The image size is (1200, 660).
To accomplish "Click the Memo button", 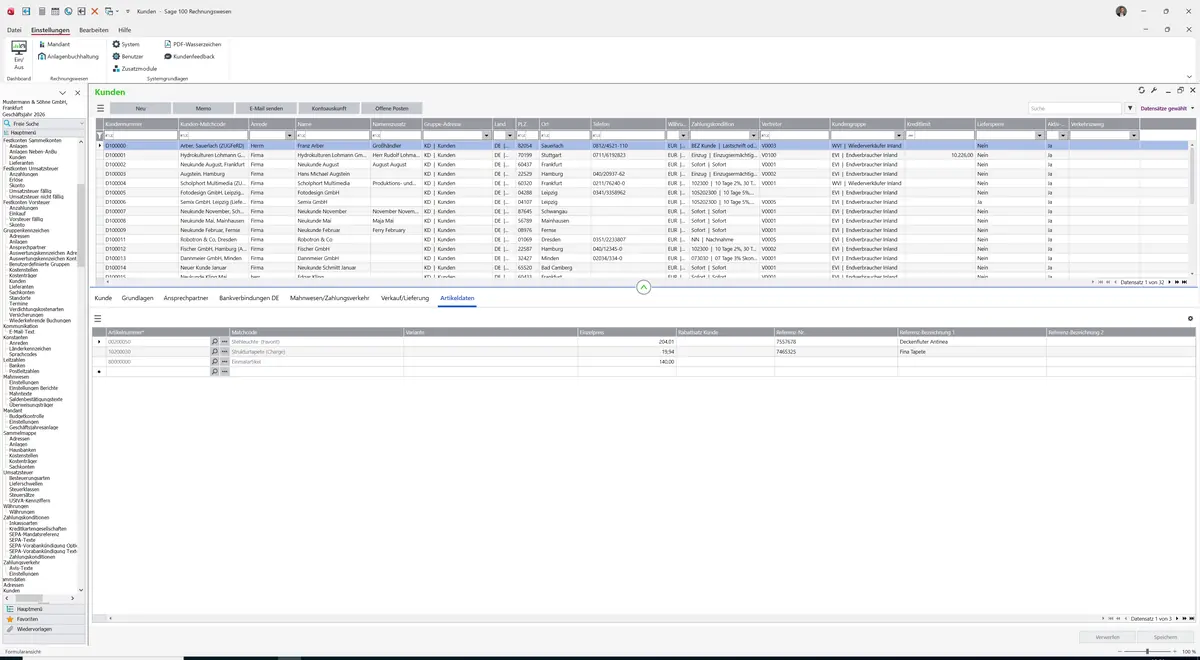I will (203, 108).
